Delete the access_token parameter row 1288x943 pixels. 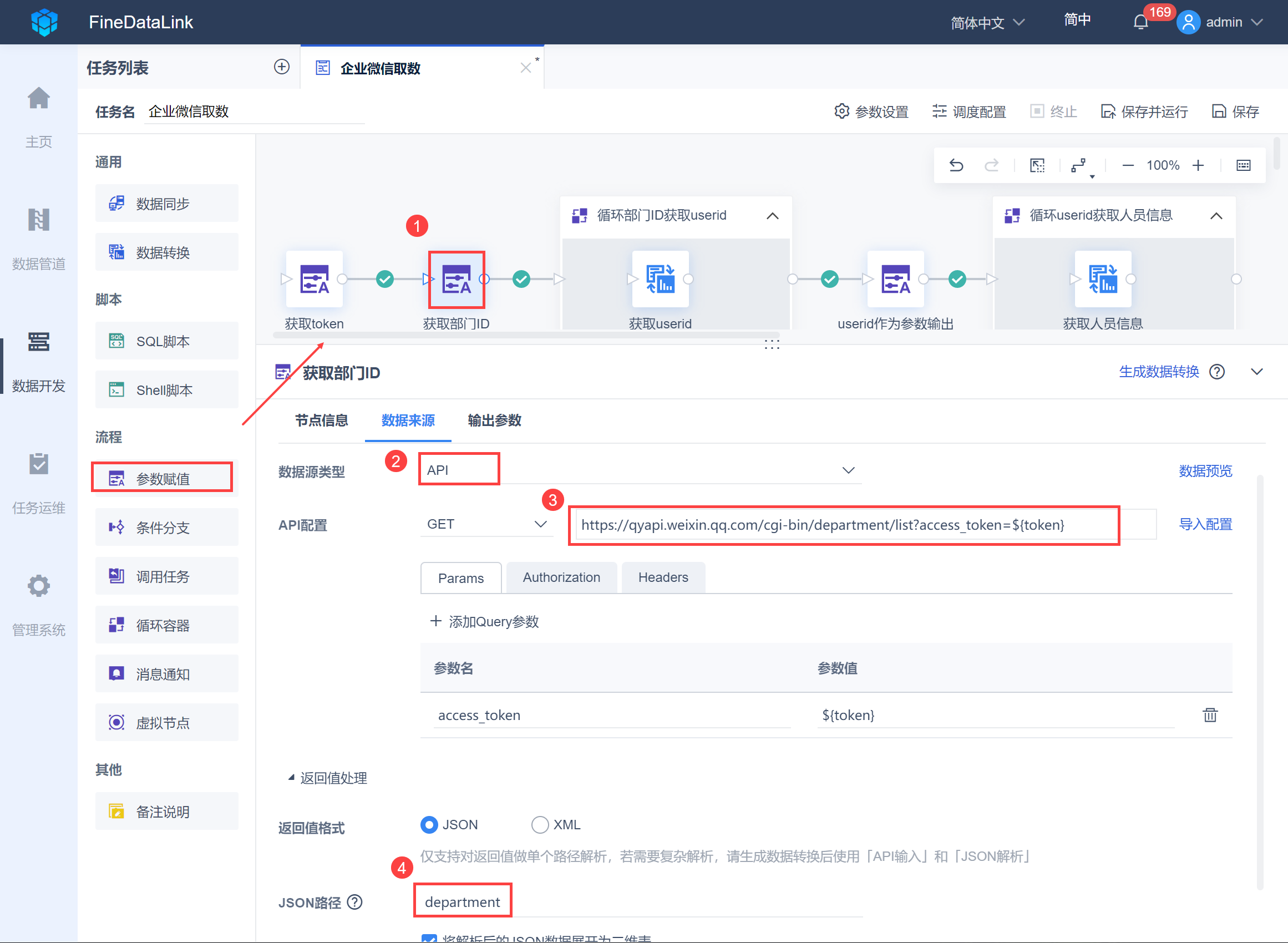pos(1210,714)
